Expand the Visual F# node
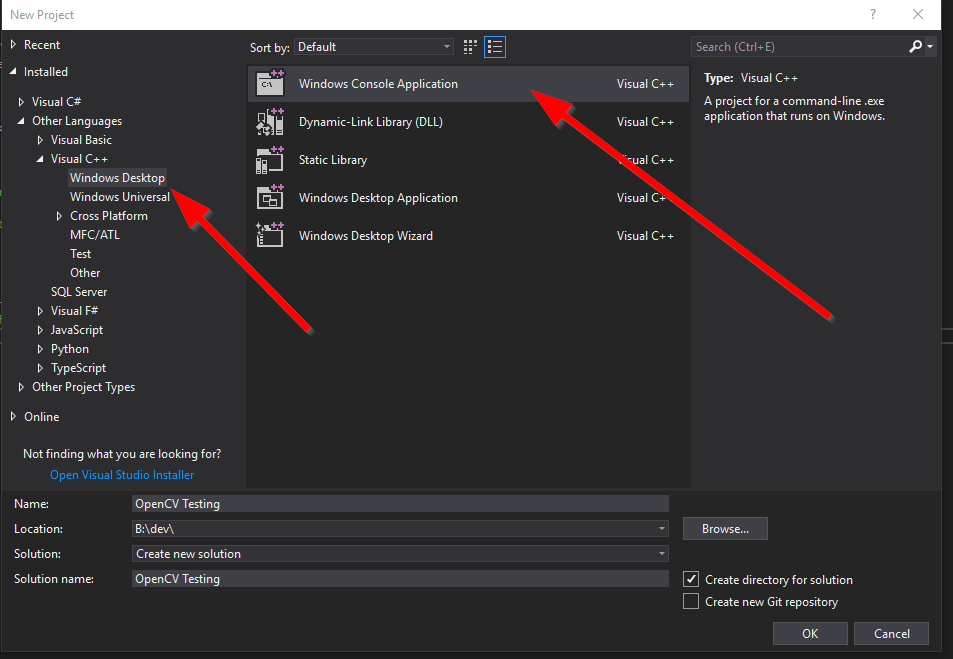Viewport: 953px width, 659px height. pyautogui.click(x=40, y=311)
